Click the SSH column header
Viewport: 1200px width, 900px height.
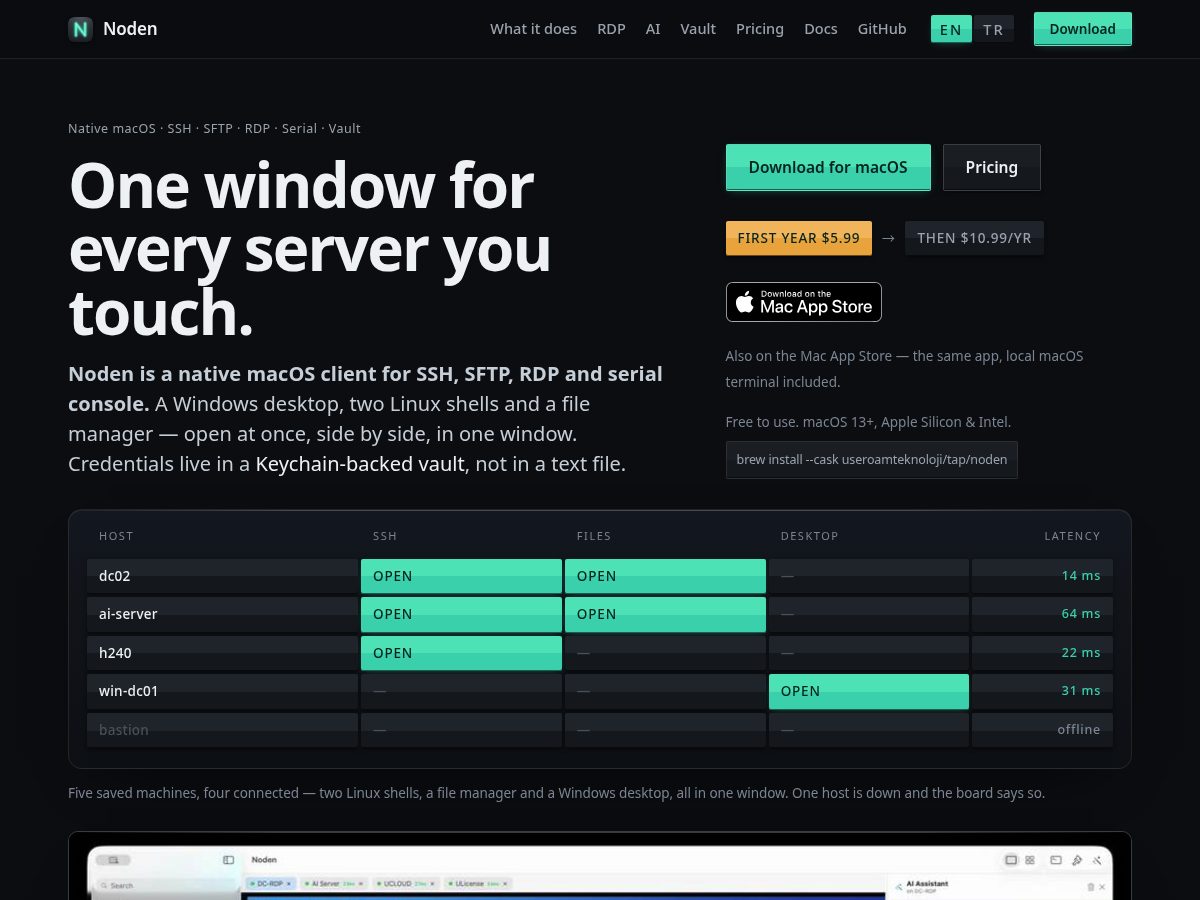[385, 536]
